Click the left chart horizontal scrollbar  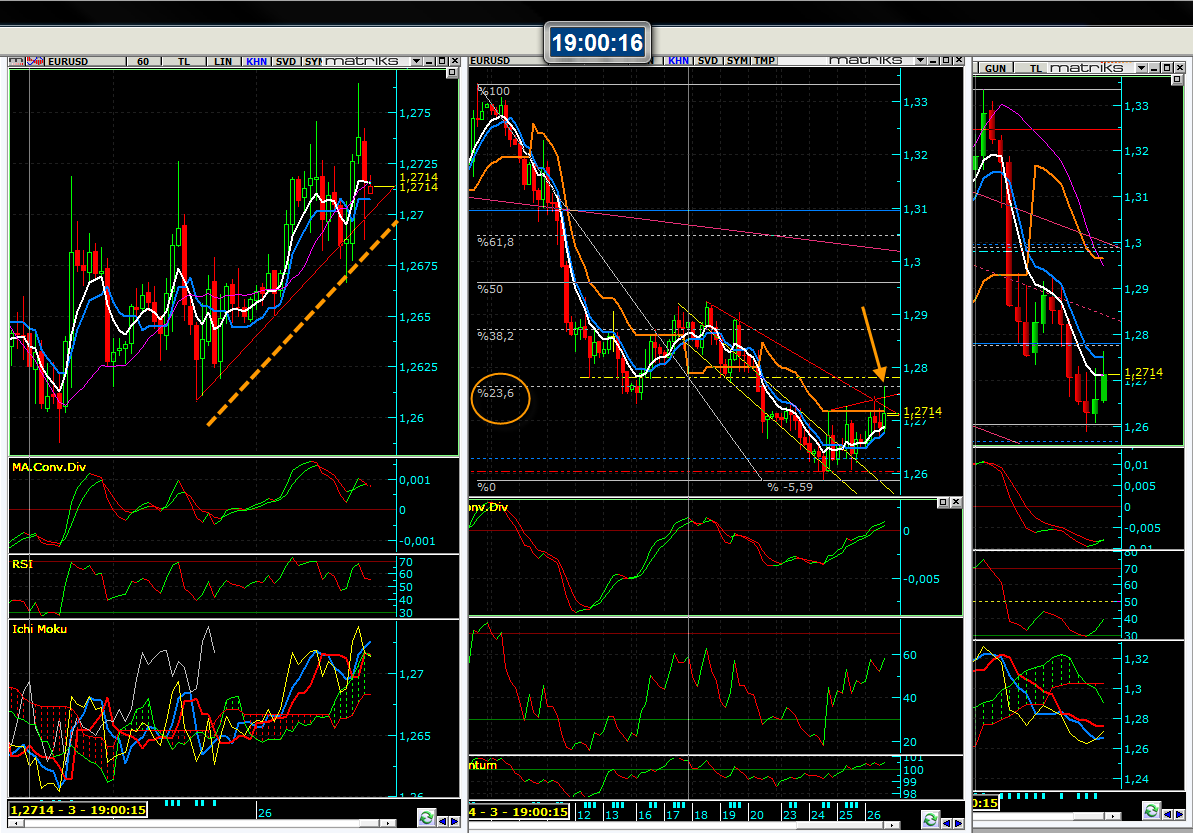click(200, 823)
